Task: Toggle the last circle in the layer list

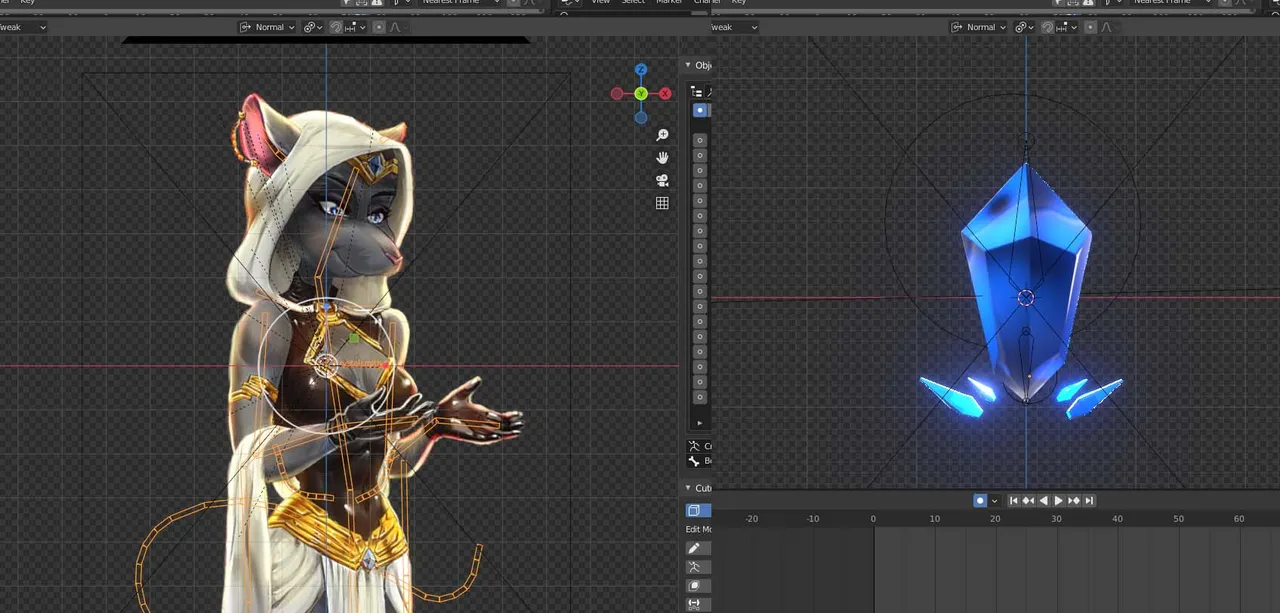Action: pos(700,397)
